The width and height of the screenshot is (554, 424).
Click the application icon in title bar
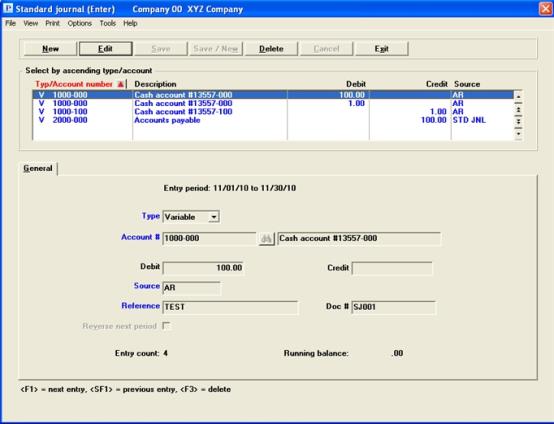(7, 8)
